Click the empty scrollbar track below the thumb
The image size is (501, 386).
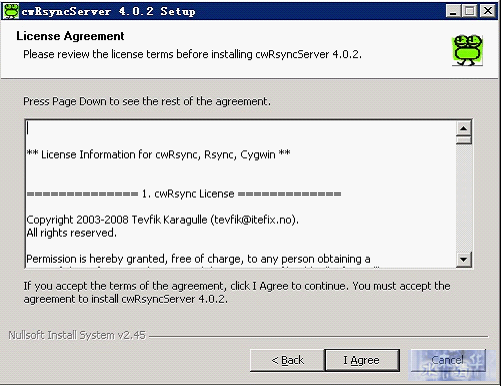464,198
